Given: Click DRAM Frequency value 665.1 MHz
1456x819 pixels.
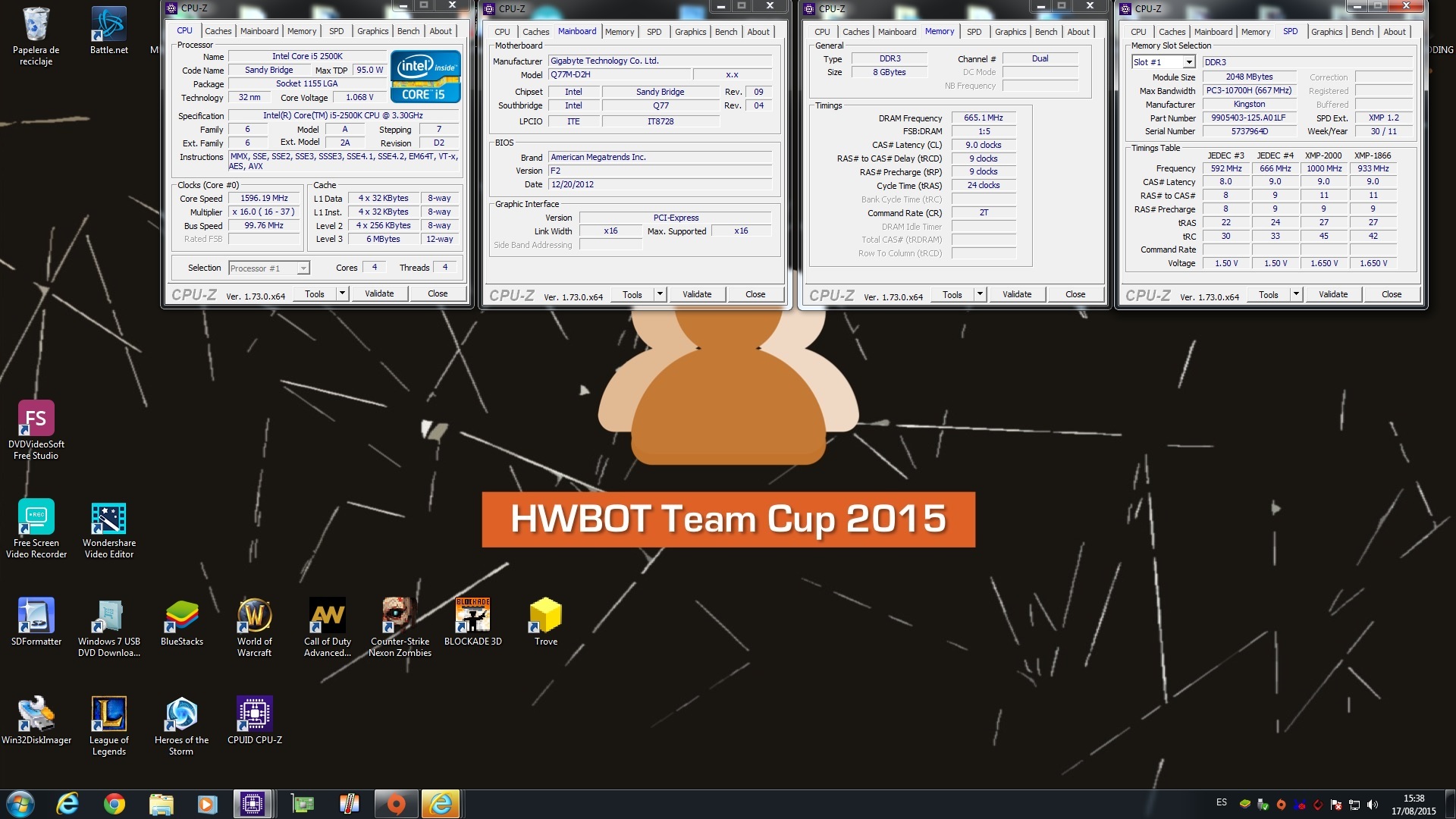Looking at the screenshot, I should tap(984, 118).
